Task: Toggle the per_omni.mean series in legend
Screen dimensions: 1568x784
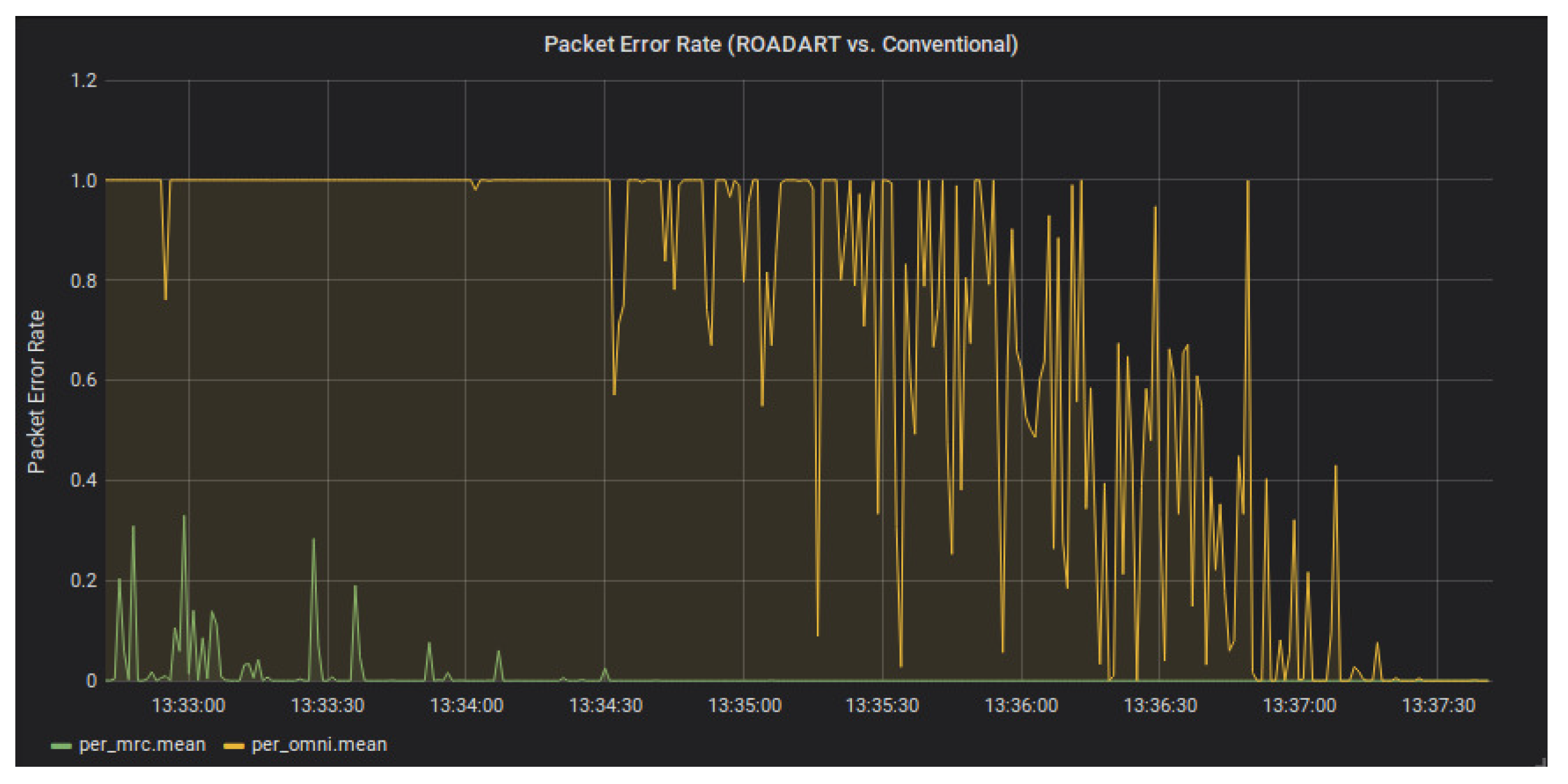Action: point(319,745)
